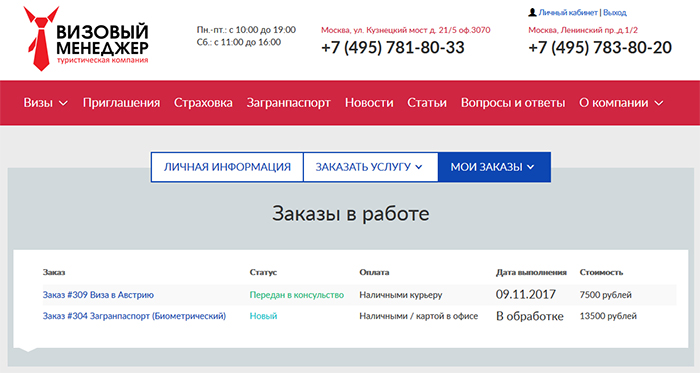Click the Новый order status
The image size is (700, 373).
click(x=263, y=316)
